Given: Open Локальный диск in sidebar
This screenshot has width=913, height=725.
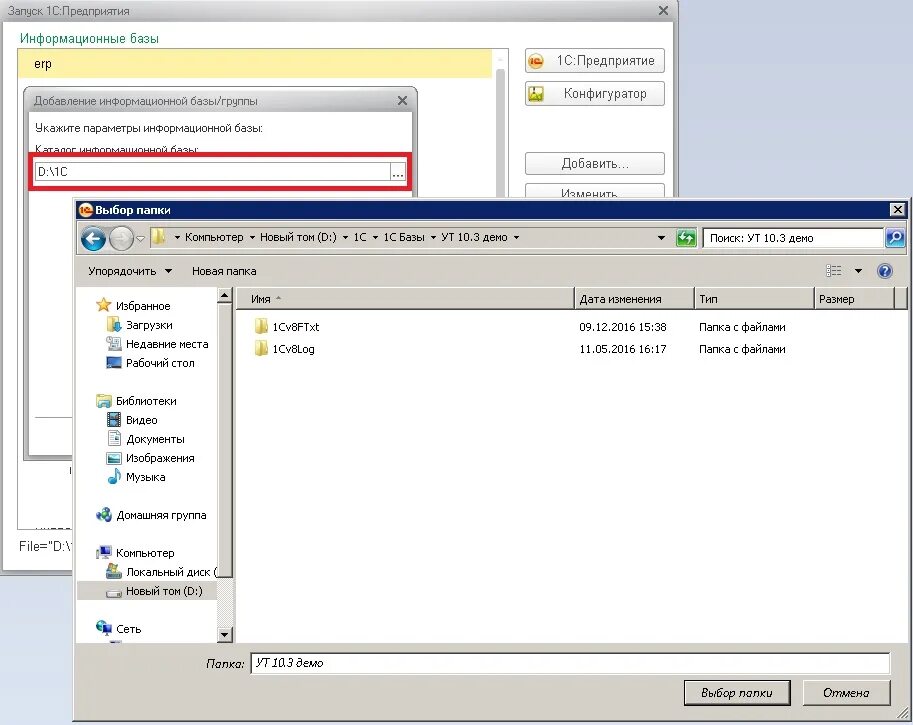Looking at the screenshot, I should tap(161, 572).
